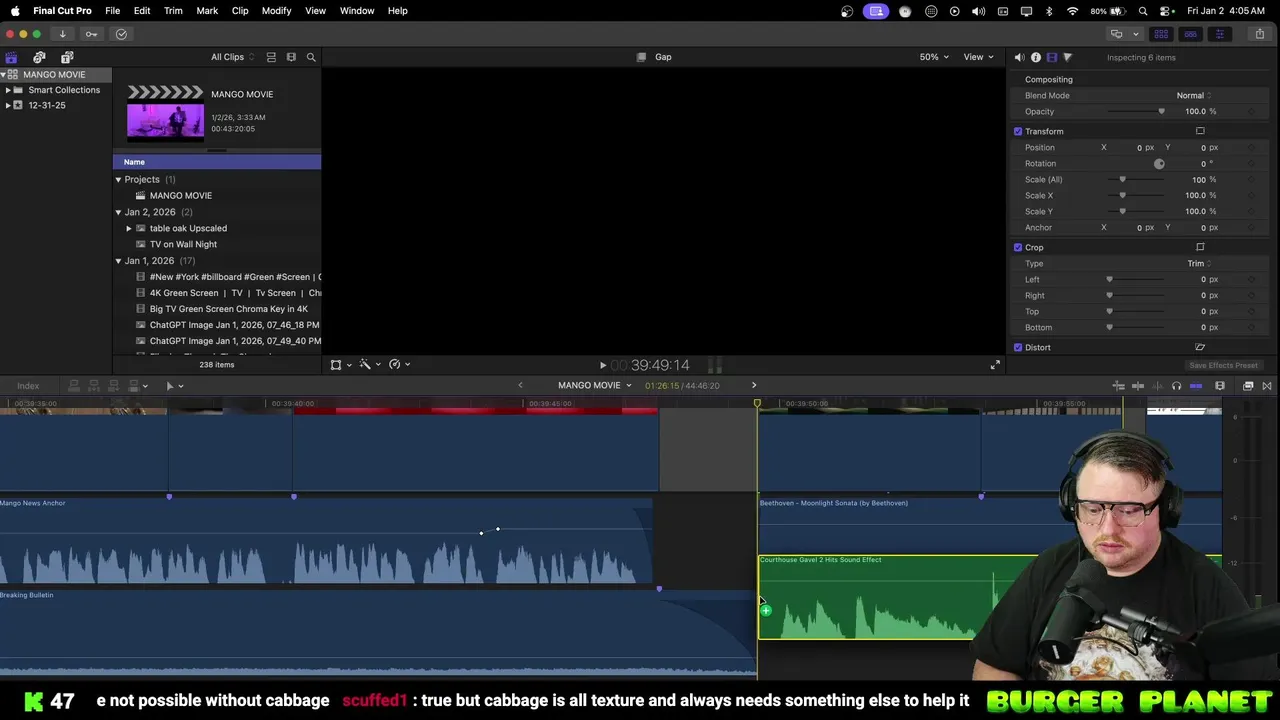1280x720 pixels.
Task: Collapse the Projects group triangle
Action: click(118, 180)
